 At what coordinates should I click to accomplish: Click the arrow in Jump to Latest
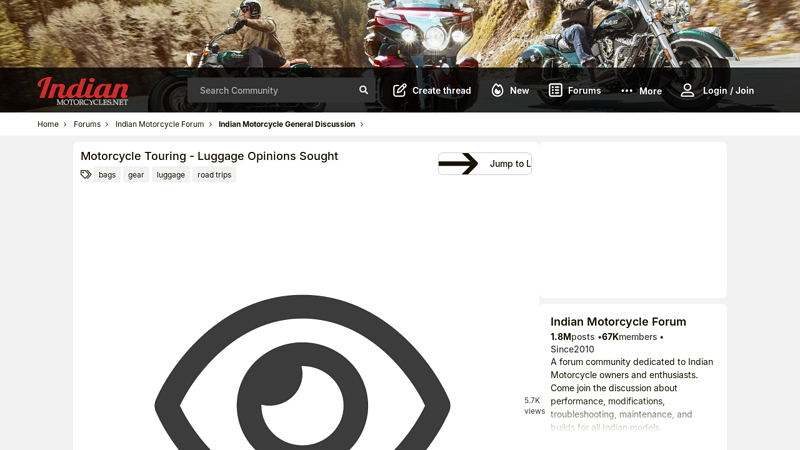(458, 164)
